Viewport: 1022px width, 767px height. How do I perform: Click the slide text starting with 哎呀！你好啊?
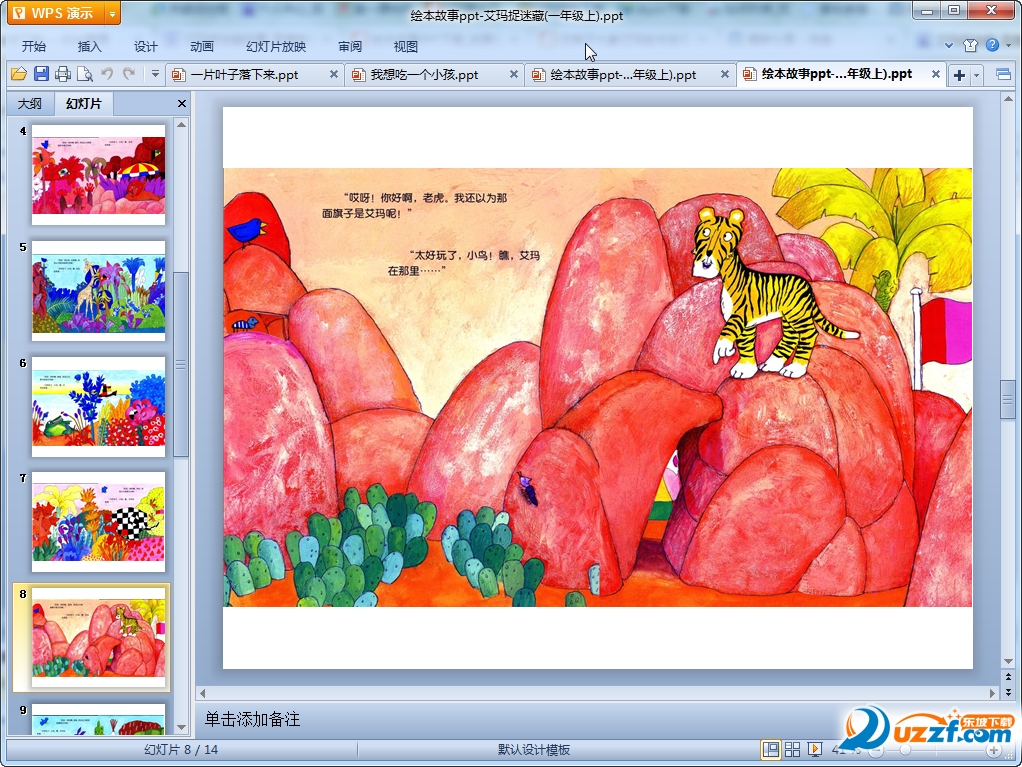tap(415, 205)
